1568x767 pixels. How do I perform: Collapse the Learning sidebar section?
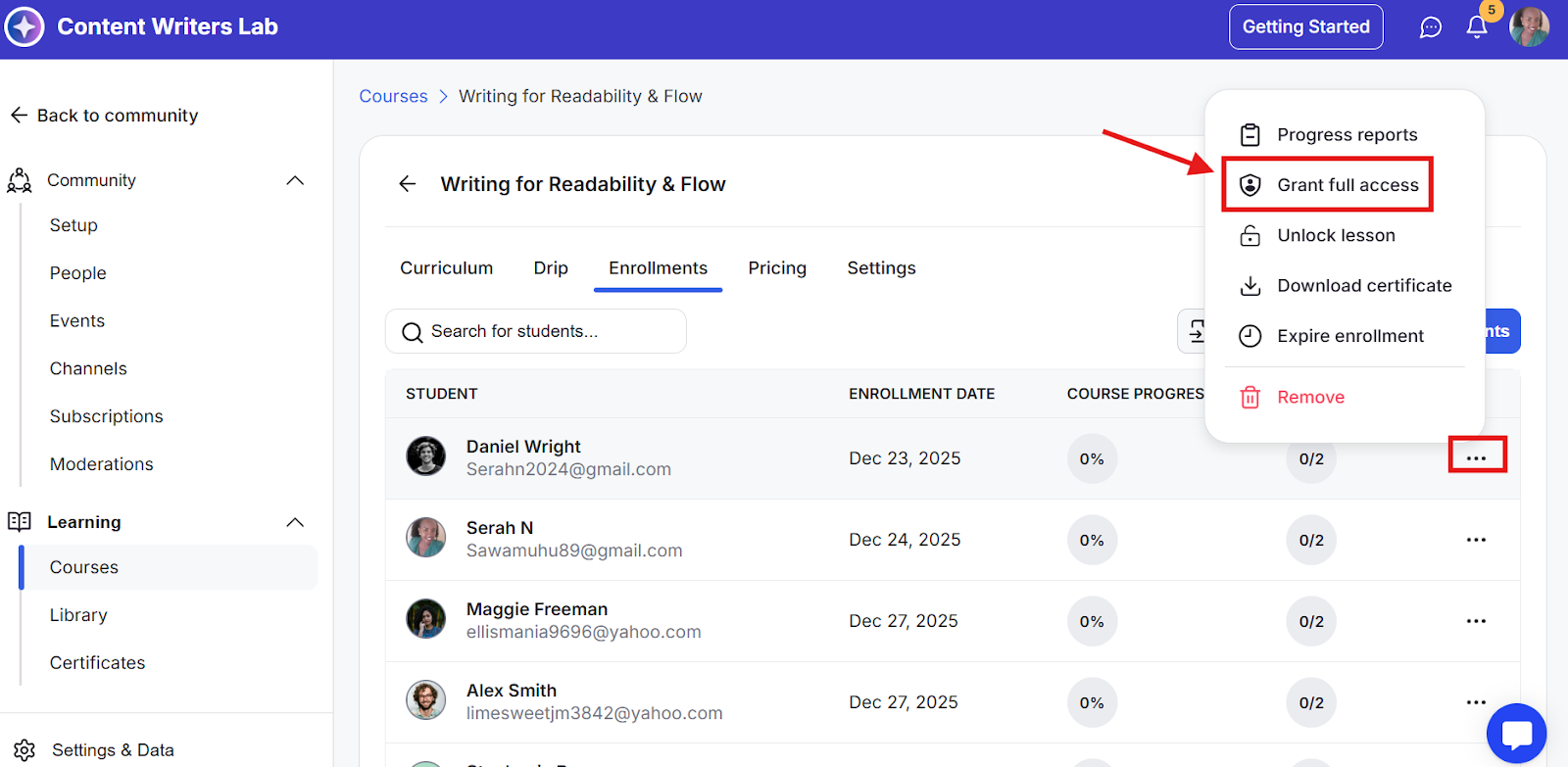295,522
